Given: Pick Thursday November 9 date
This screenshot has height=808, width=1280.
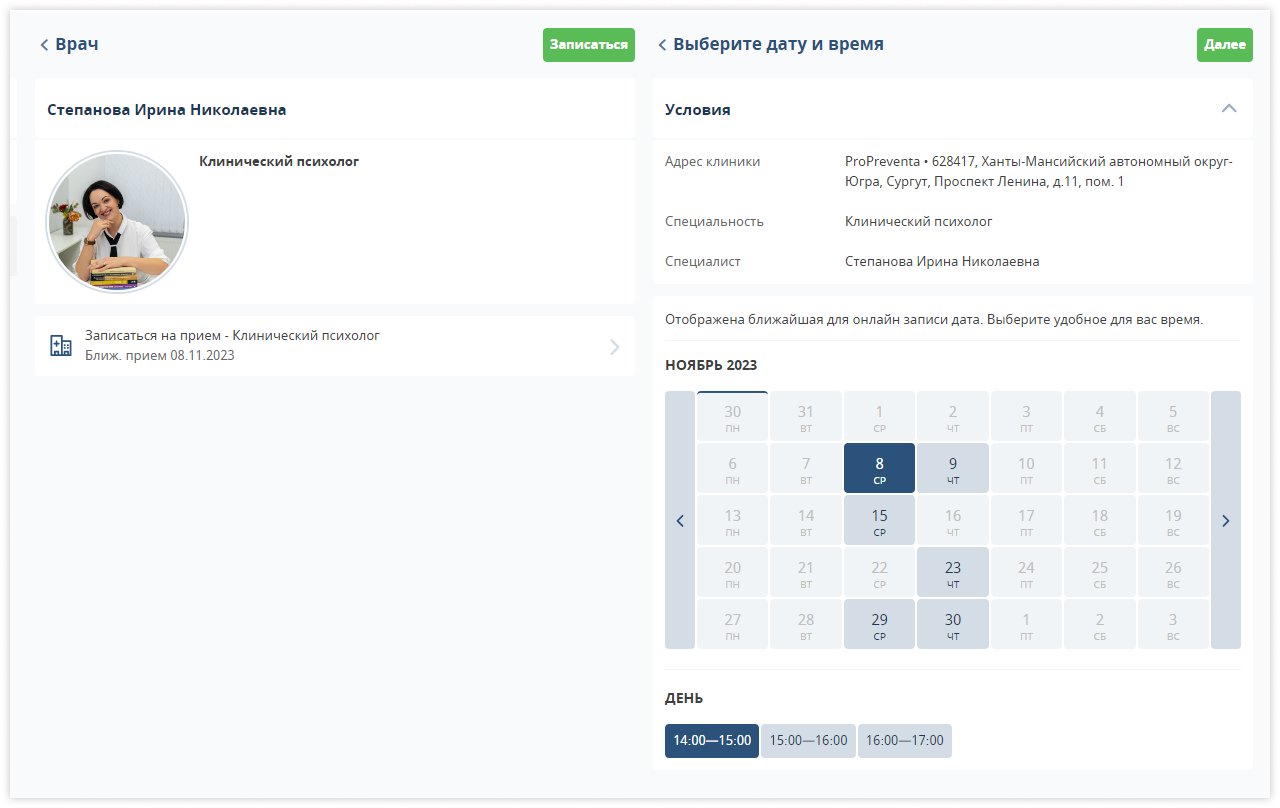Looking at the screenshot, I should [x=953, y=468].
